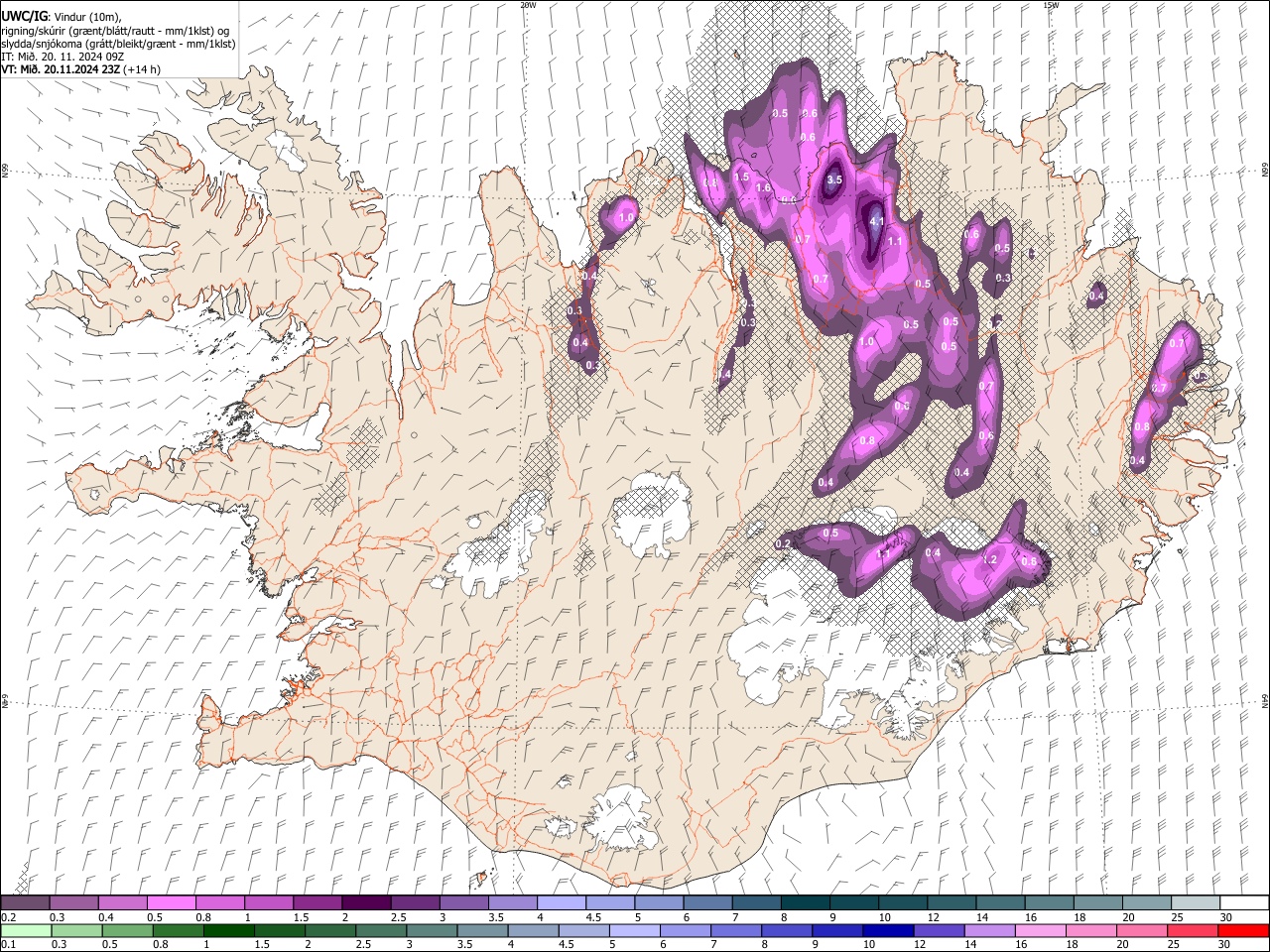Click the 'VT: Mið. 20.11.2024 23Z (+14 h)' line
This screenshot has height=952, width=1270.
[80, 69]
